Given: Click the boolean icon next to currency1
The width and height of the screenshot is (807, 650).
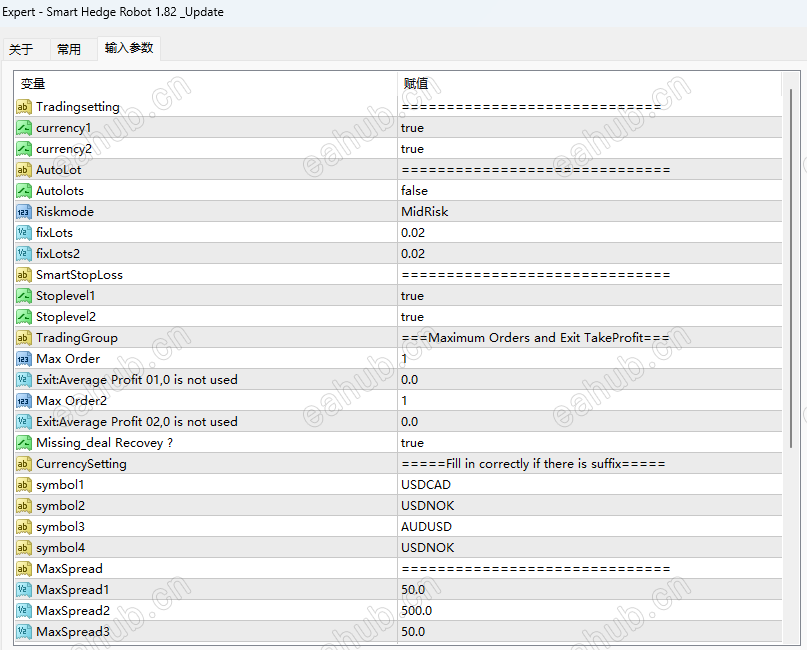Looking at the screenshot, I should (24, 128).
